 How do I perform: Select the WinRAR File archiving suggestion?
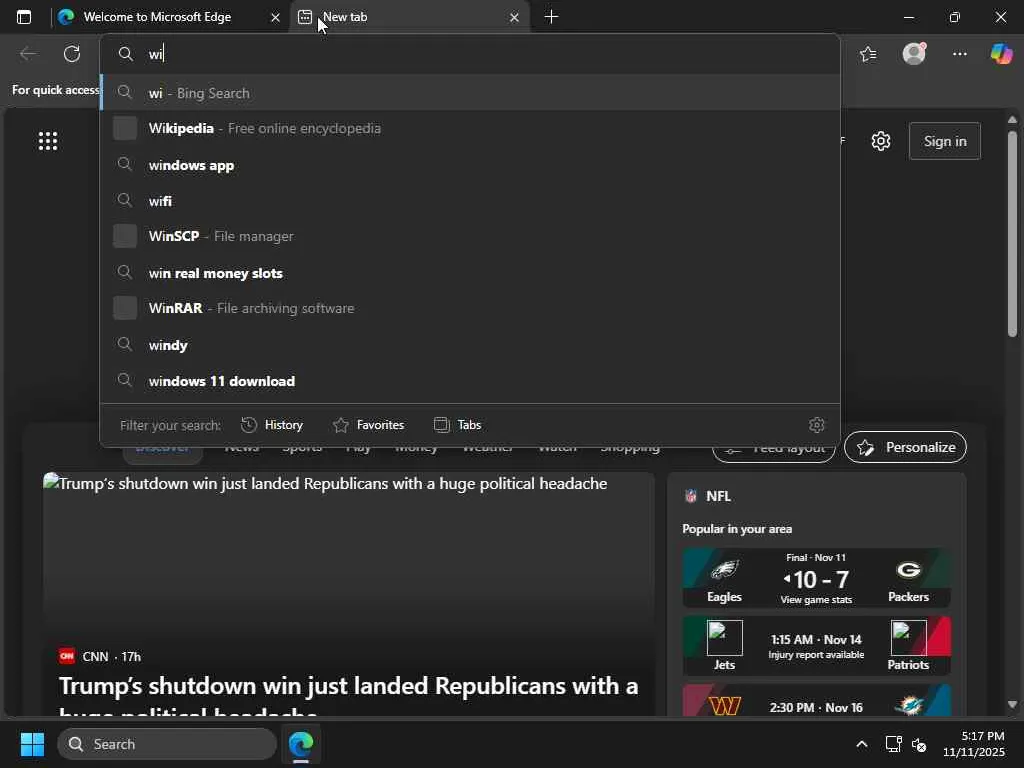coord(470,308)
